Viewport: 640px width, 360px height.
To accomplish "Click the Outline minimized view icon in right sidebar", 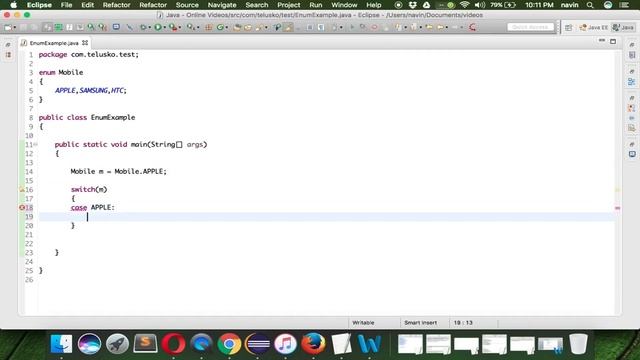I will 631,82.
